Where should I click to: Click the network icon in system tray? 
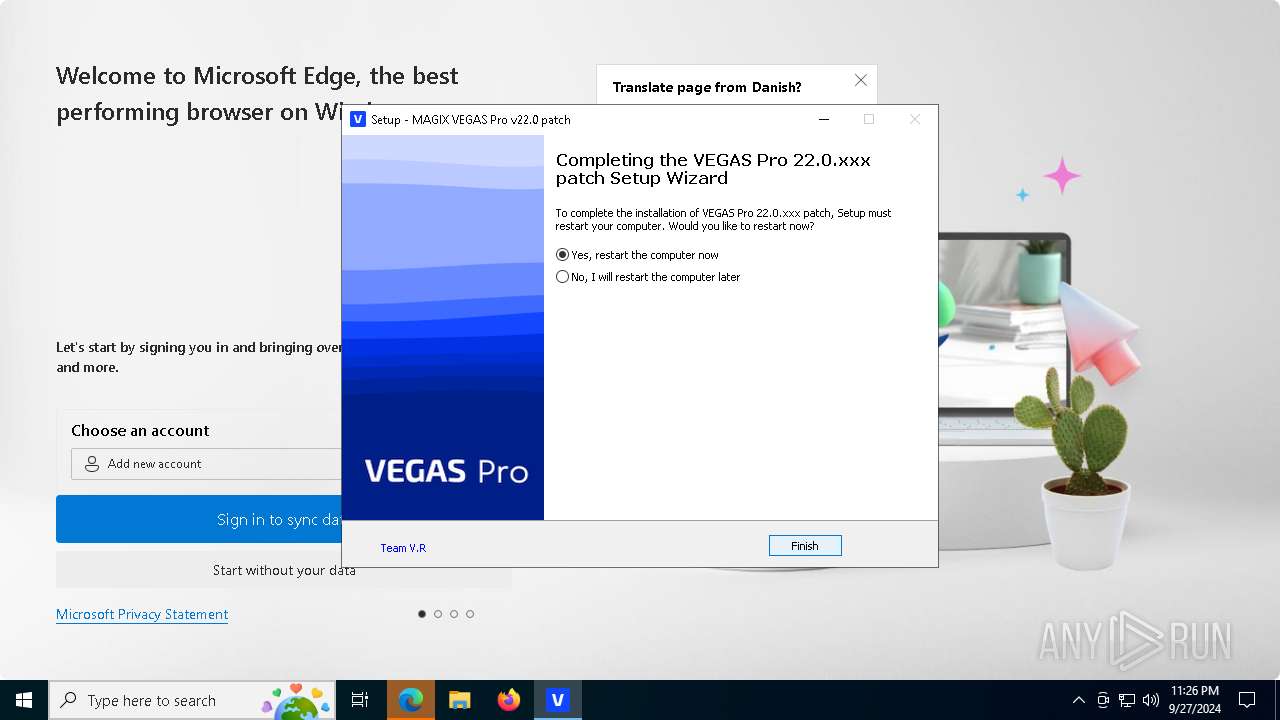[x=1127, y=700]
